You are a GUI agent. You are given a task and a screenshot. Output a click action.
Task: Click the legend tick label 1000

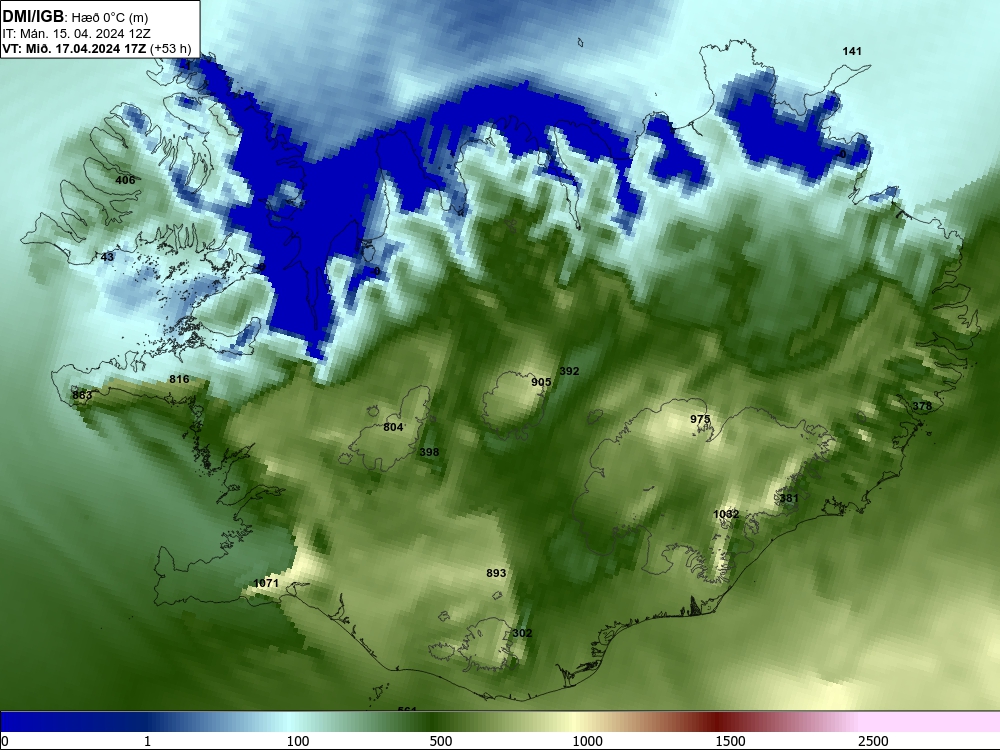[x=587, y=741]
